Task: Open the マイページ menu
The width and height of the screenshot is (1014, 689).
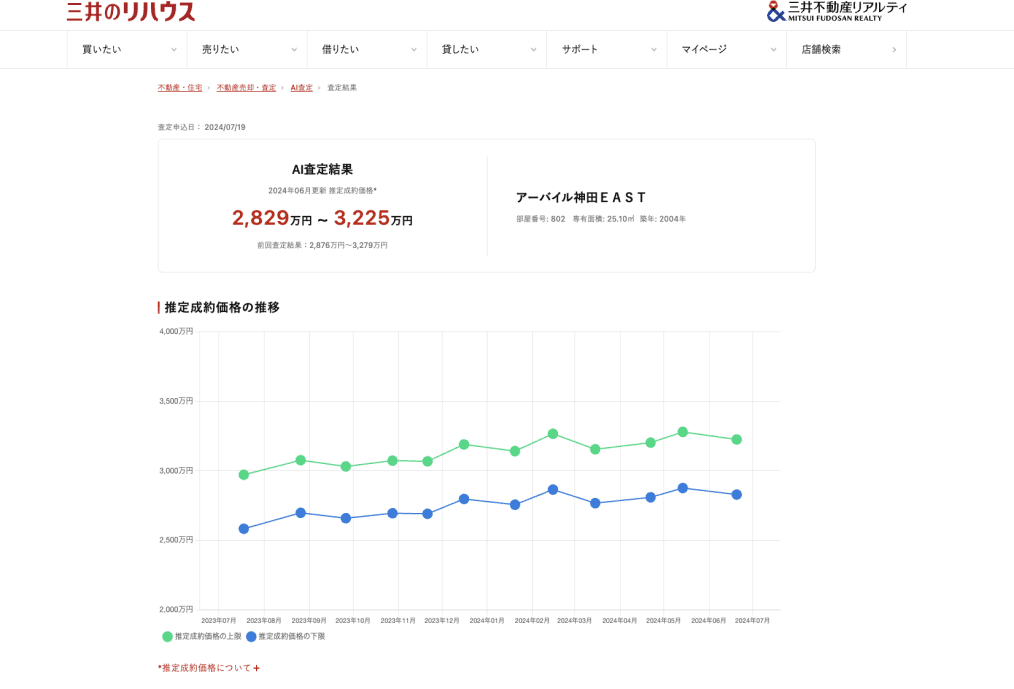Action: point(726,49)
